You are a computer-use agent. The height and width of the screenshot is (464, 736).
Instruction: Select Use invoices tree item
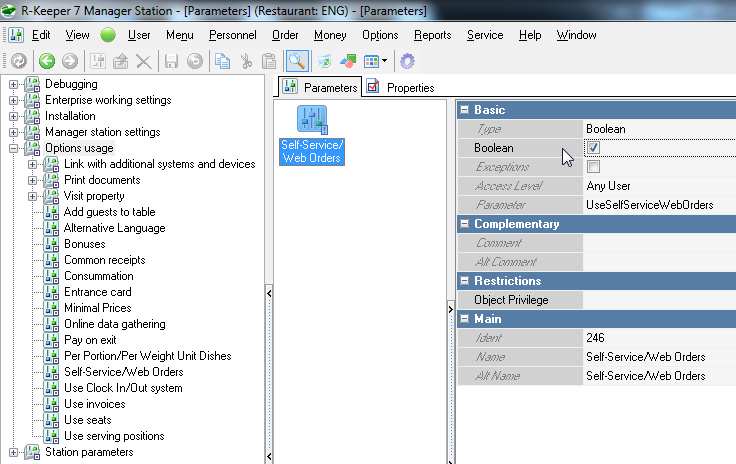[95, 404]
